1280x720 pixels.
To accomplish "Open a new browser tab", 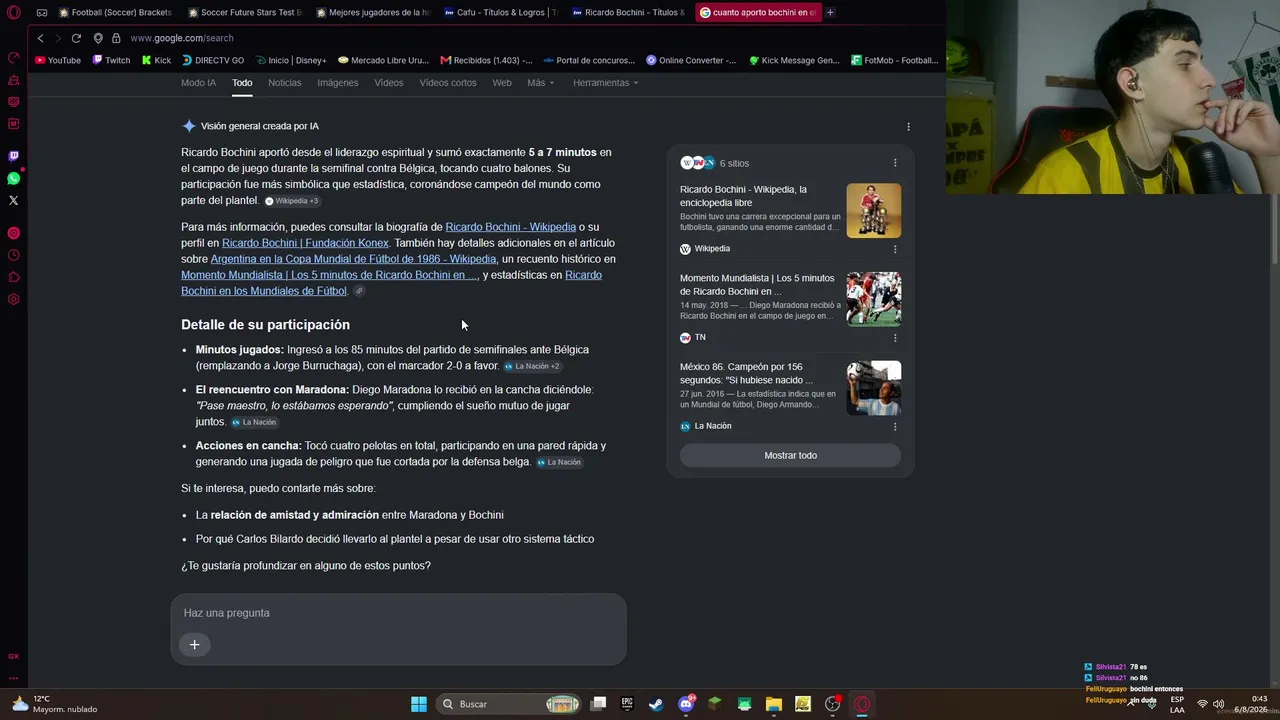I will click(x=830, y=12).
